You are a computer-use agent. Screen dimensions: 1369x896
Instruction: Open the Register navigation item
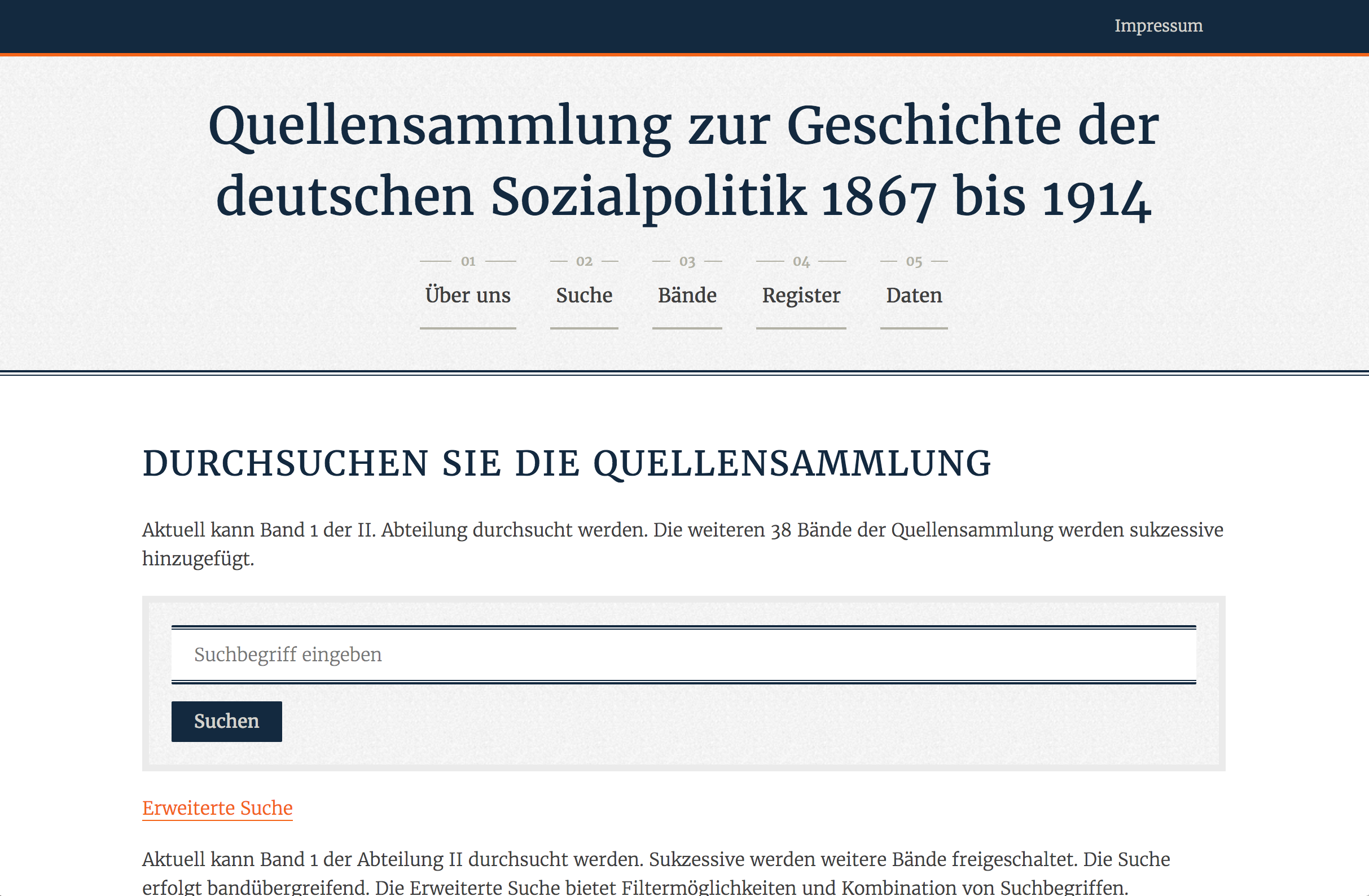(801, 295)
